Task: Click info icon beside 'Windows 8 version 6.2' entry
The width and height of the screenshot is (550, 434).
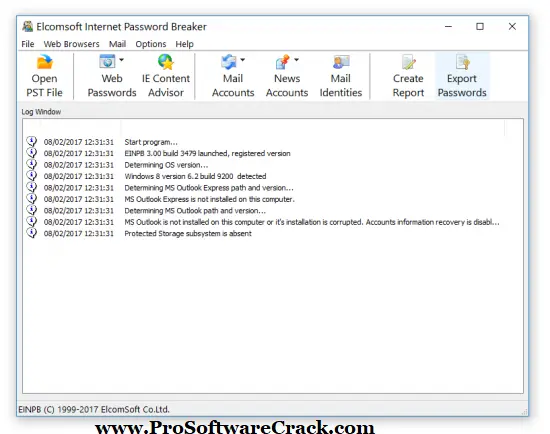Action: (32, 176)
